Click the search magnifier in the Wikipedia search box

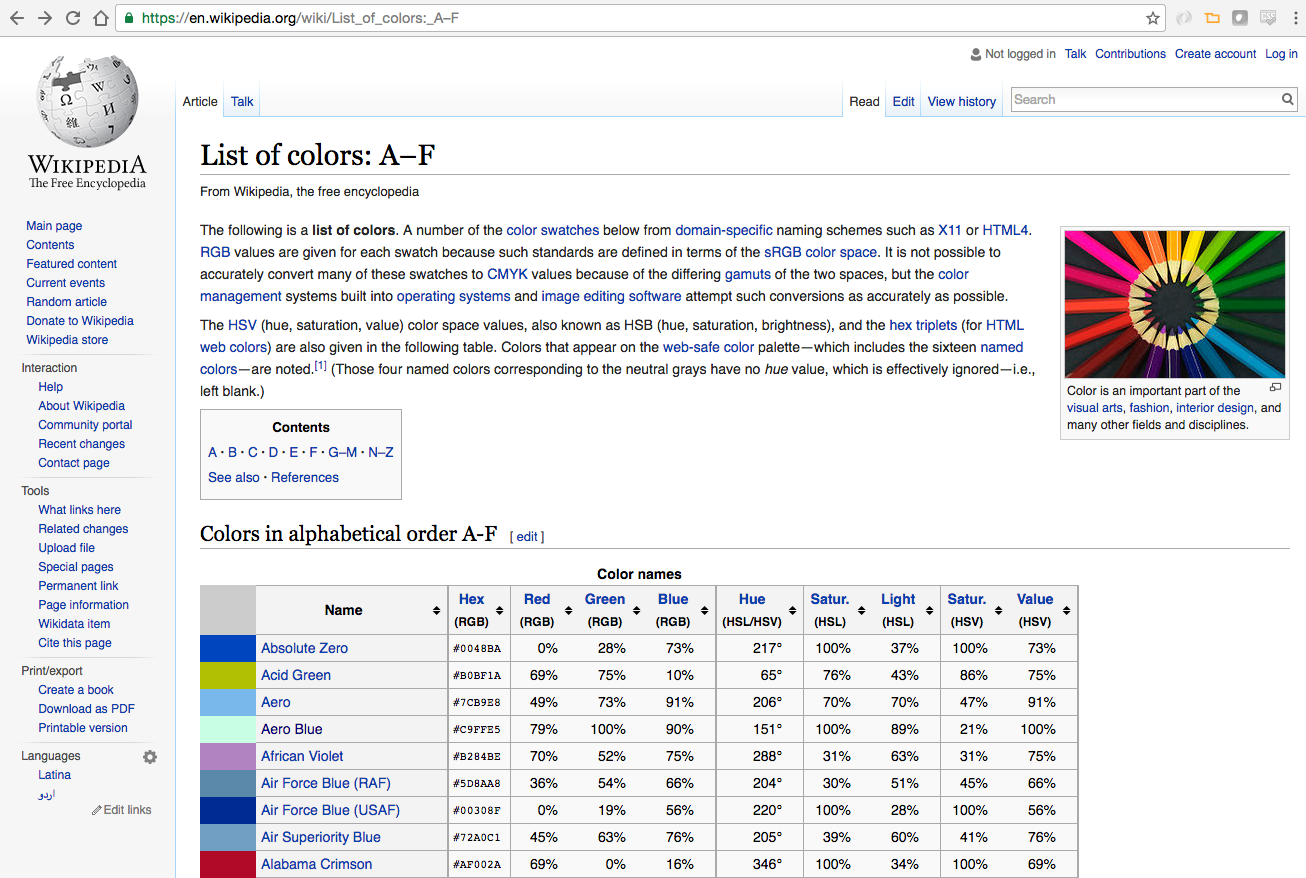(1288, 99)
